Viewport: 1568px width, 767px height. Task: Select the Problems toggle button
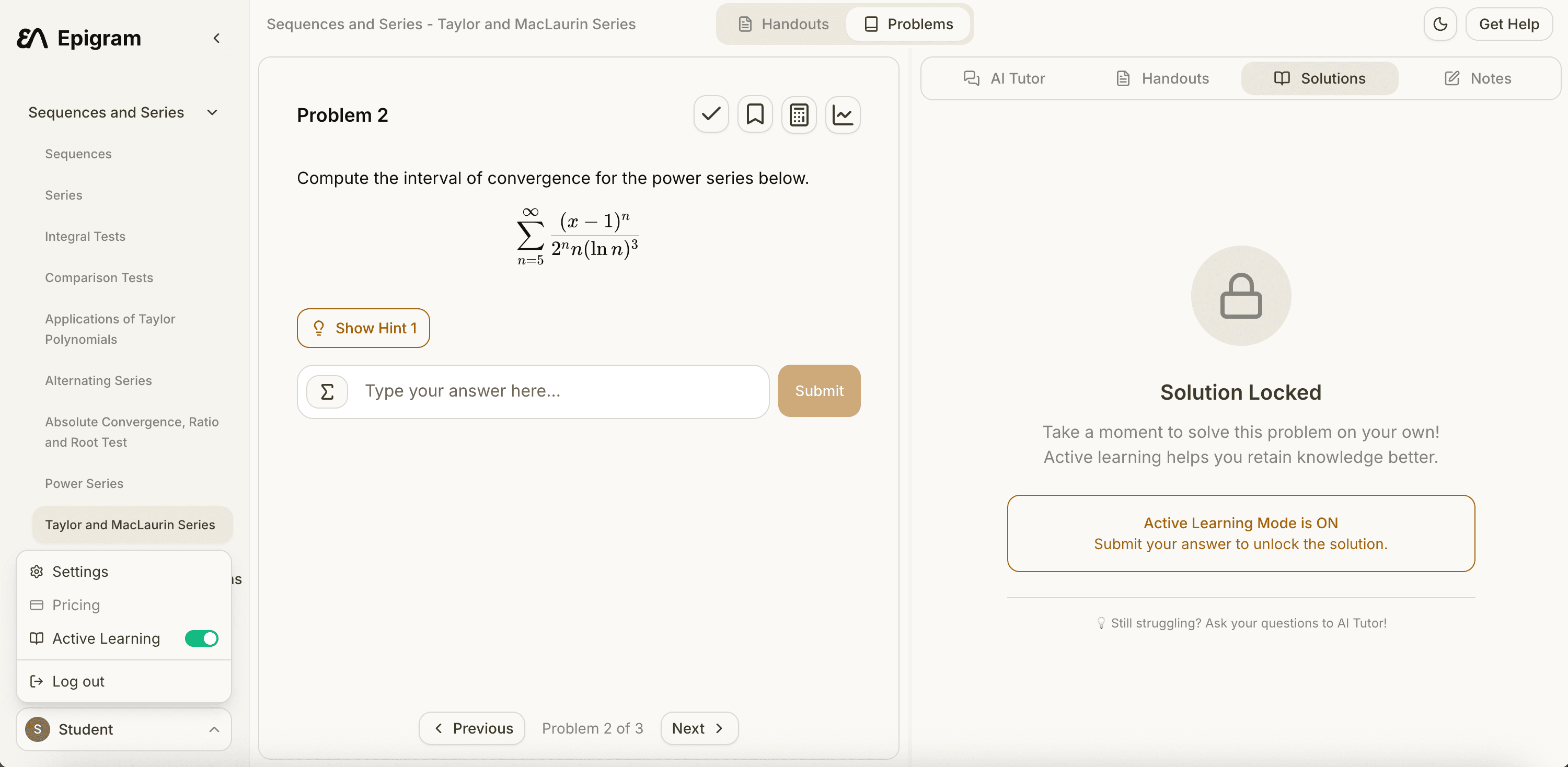click(x=909, y=25)
